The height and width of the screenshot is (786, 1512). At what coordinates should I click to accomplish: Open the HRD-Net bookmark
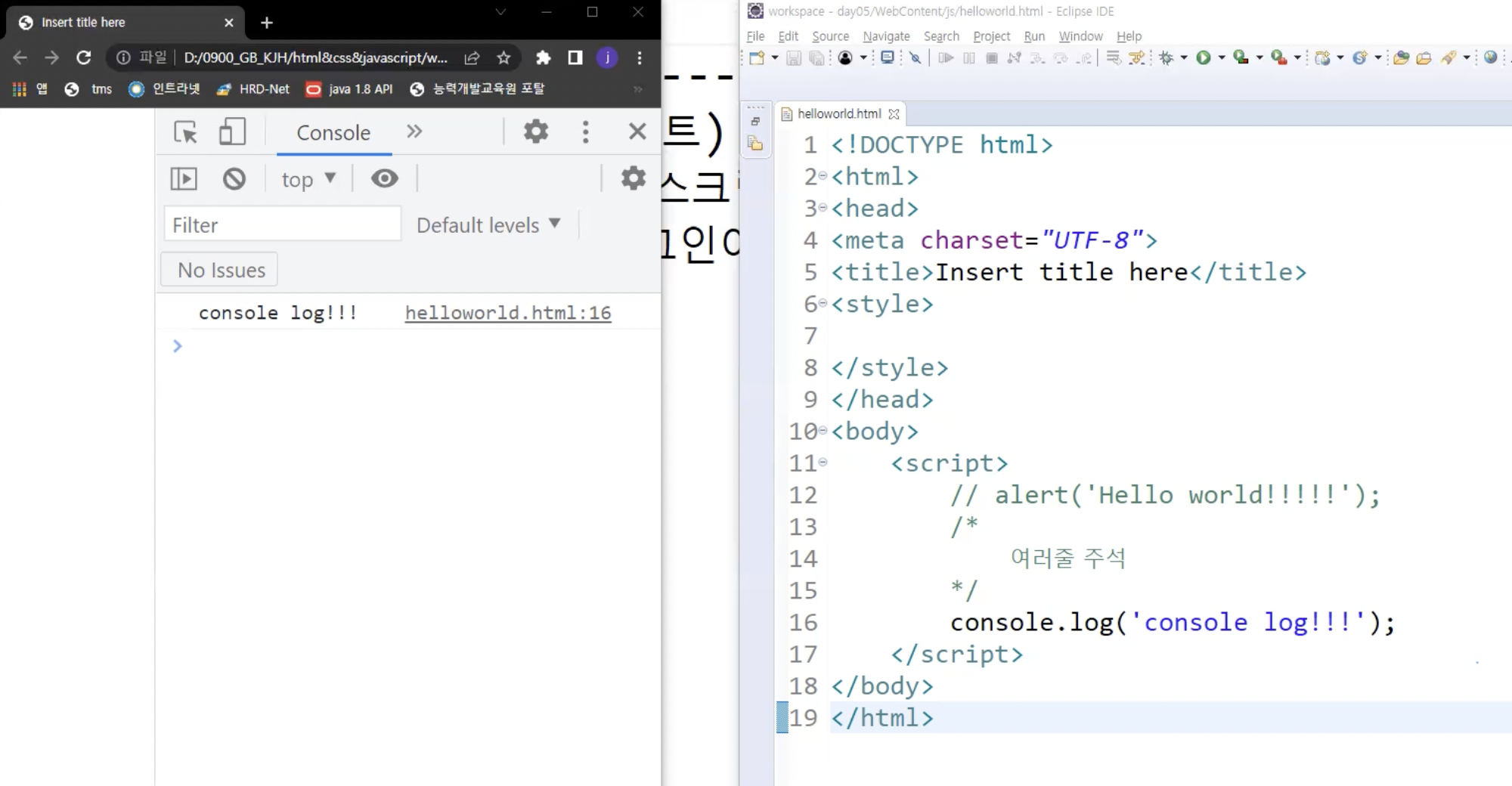point(253,88)
